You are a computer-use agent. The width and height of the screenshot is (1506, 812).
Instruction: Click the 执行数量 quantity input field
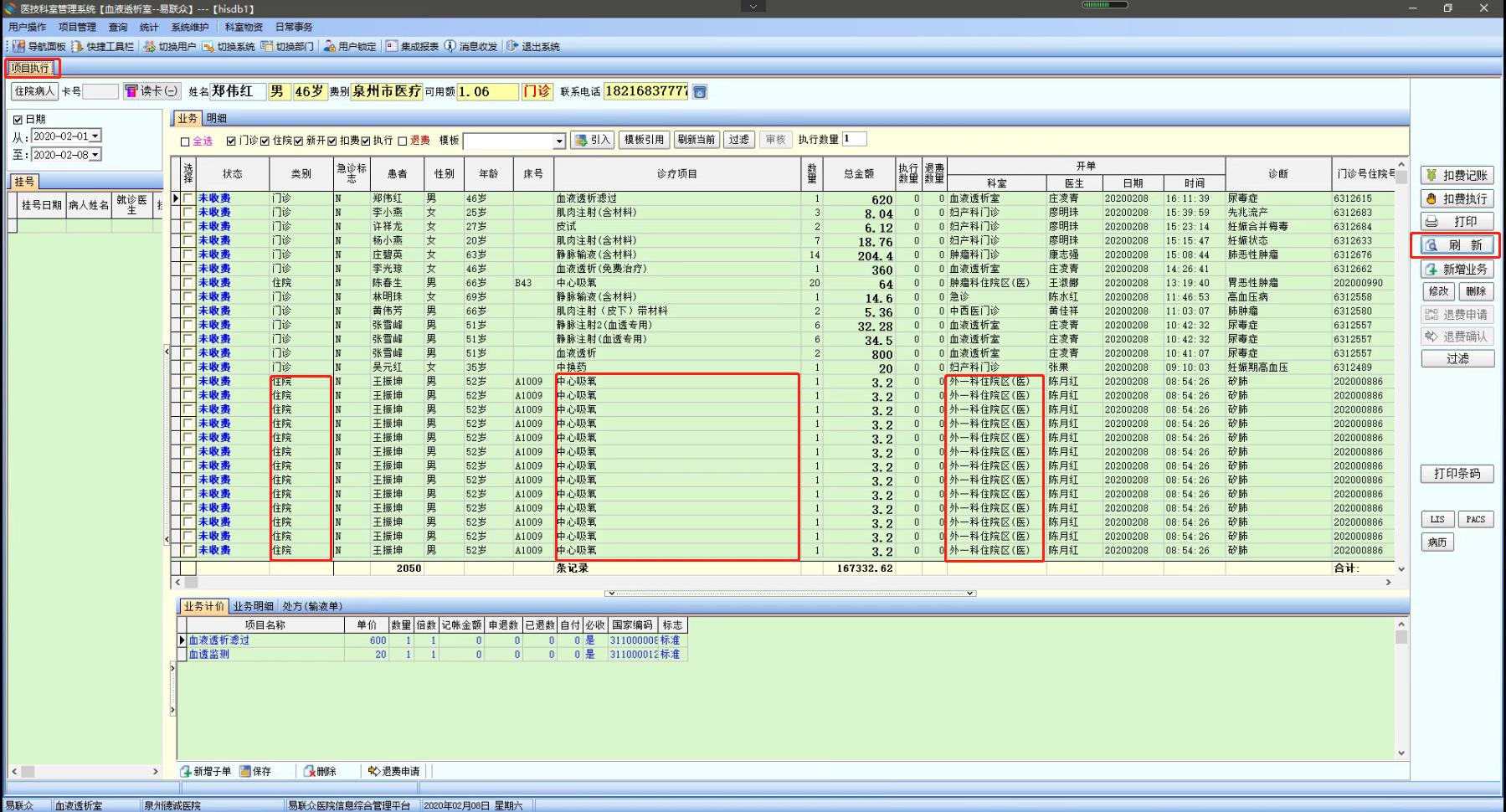[854, 139]
